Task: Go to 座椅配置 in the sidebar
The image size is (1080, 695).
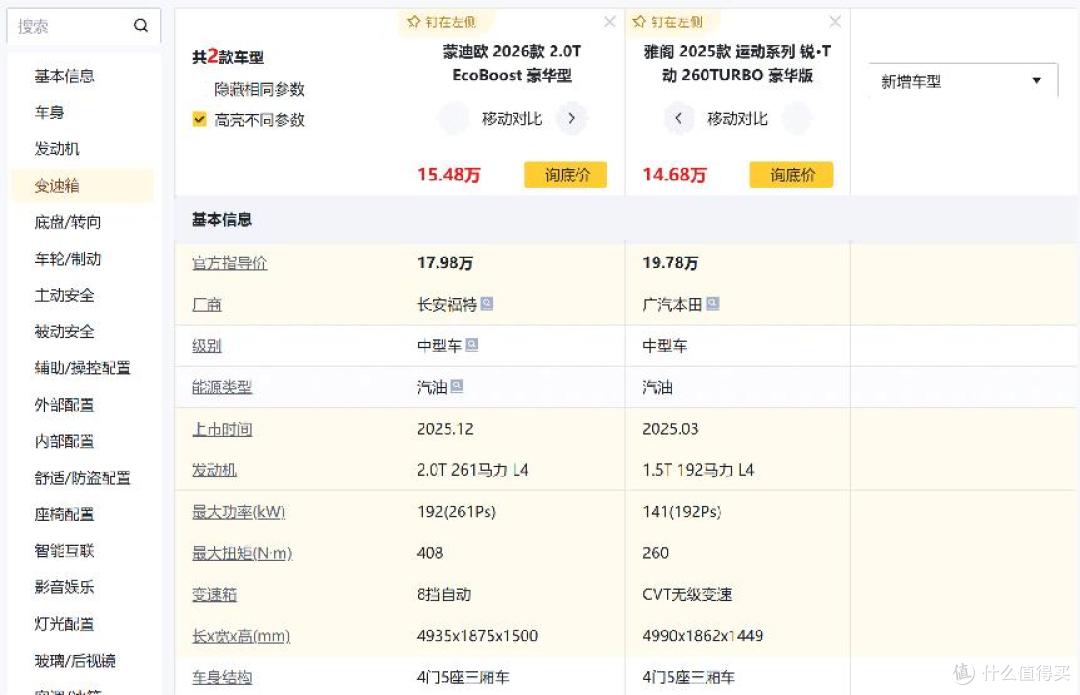Action: [x=64, y=514]
